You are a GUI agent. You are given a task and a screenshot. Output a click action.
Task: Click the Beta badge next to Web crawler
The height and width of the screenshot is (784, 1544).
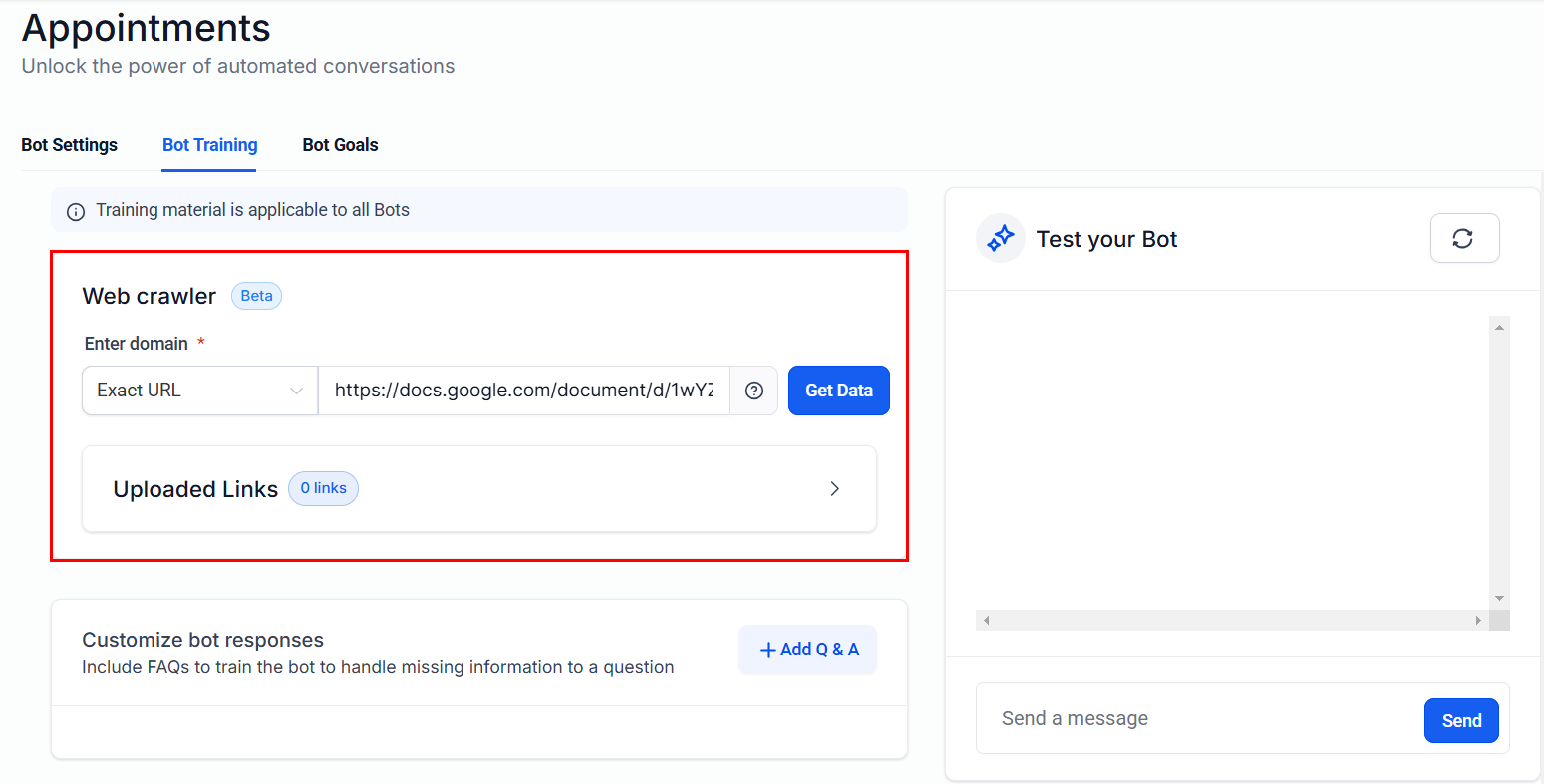pos(256,296)
